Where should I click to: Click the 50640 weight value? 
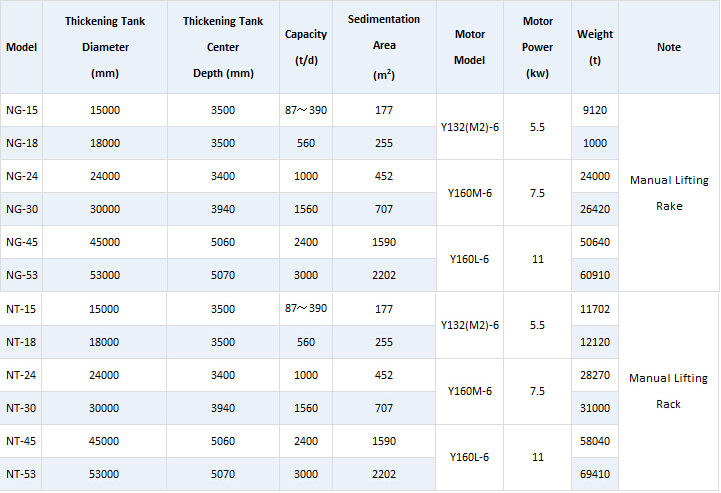coord(595,242)
